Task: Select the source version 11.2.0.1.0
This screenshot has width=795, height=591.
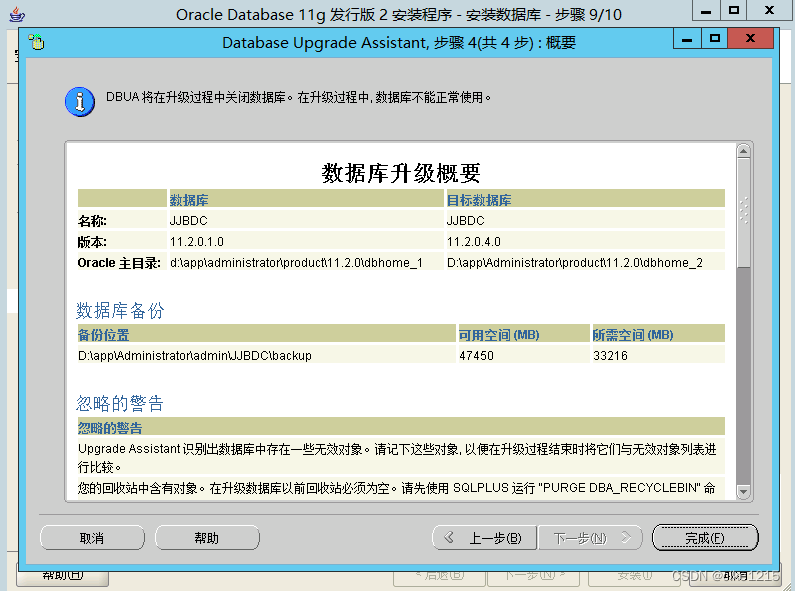Action: tap(197, 242)
